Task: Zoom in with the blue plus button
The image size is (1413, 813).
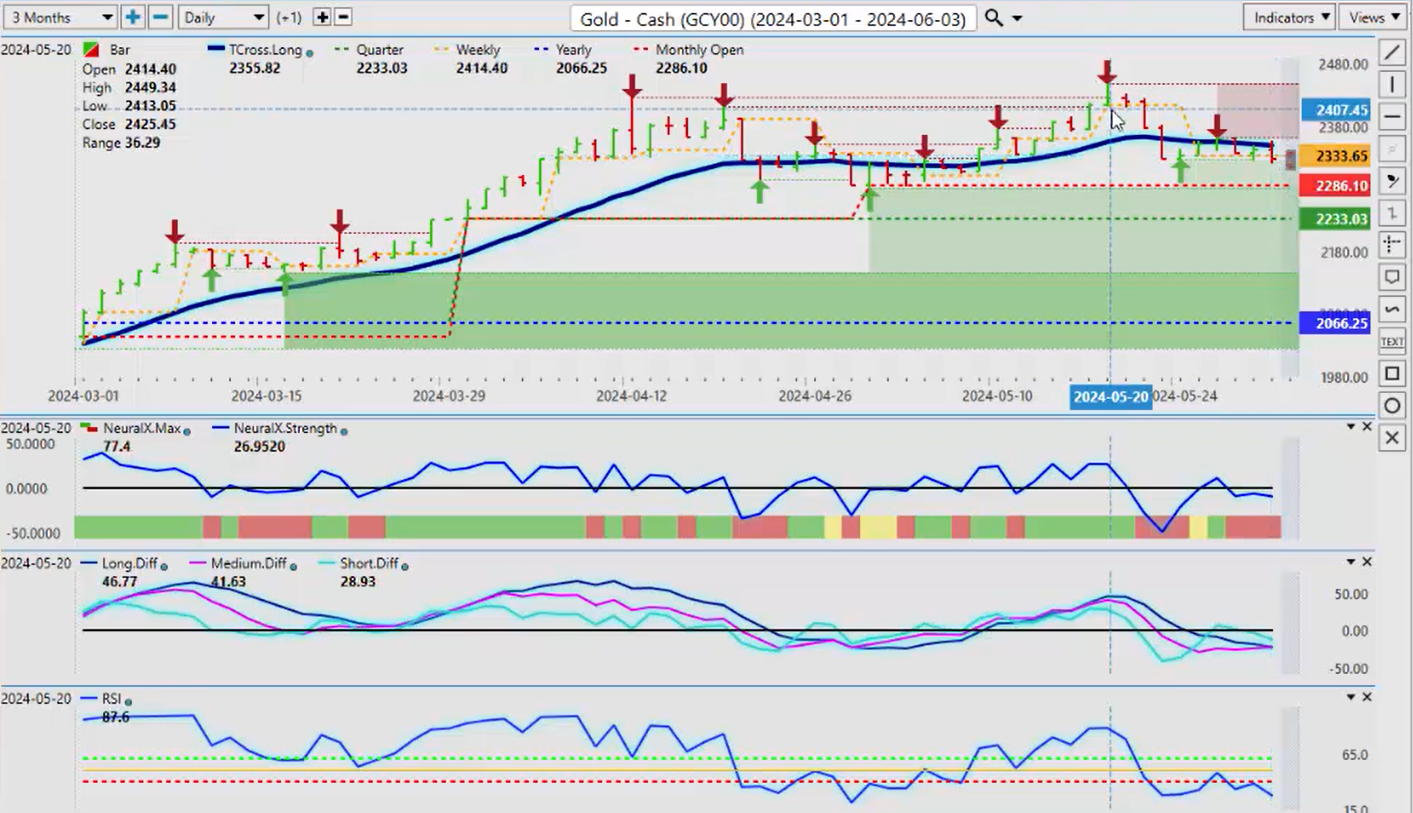Action: coord(133,17)
